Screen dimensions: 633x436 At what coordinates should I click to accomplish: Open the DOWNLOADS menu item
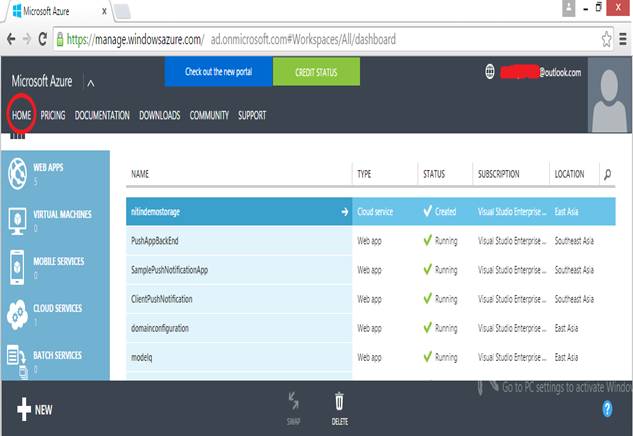(159, 115)
